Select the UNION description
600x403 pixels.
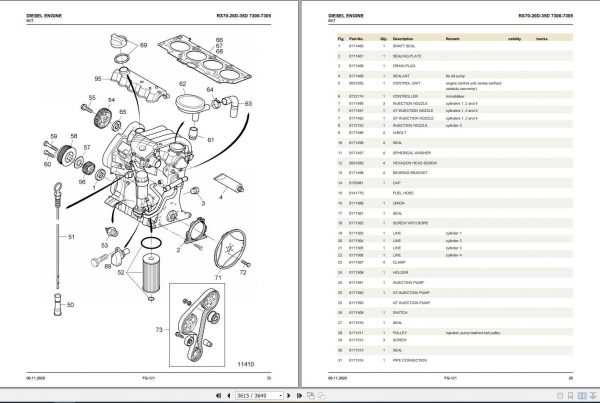[x=398, y=203]
